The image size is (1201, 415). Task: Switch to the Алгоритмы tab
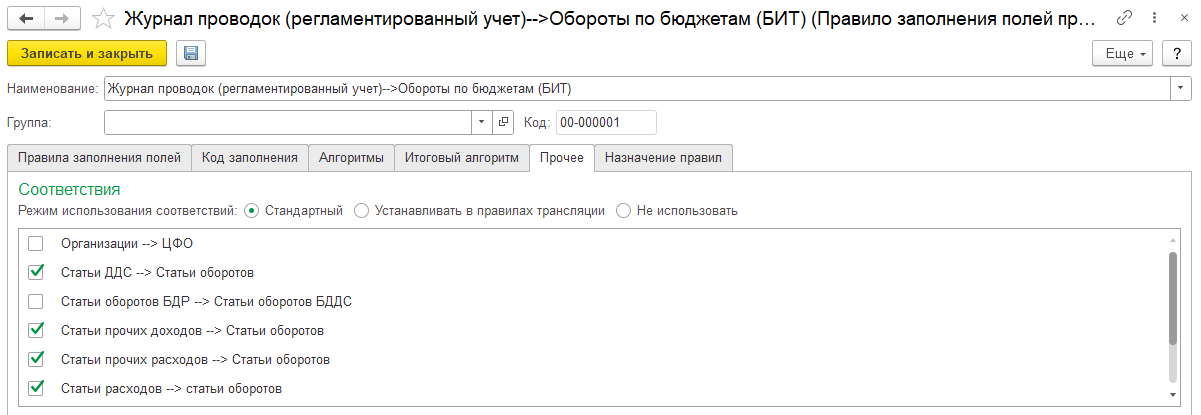(351, 158)
